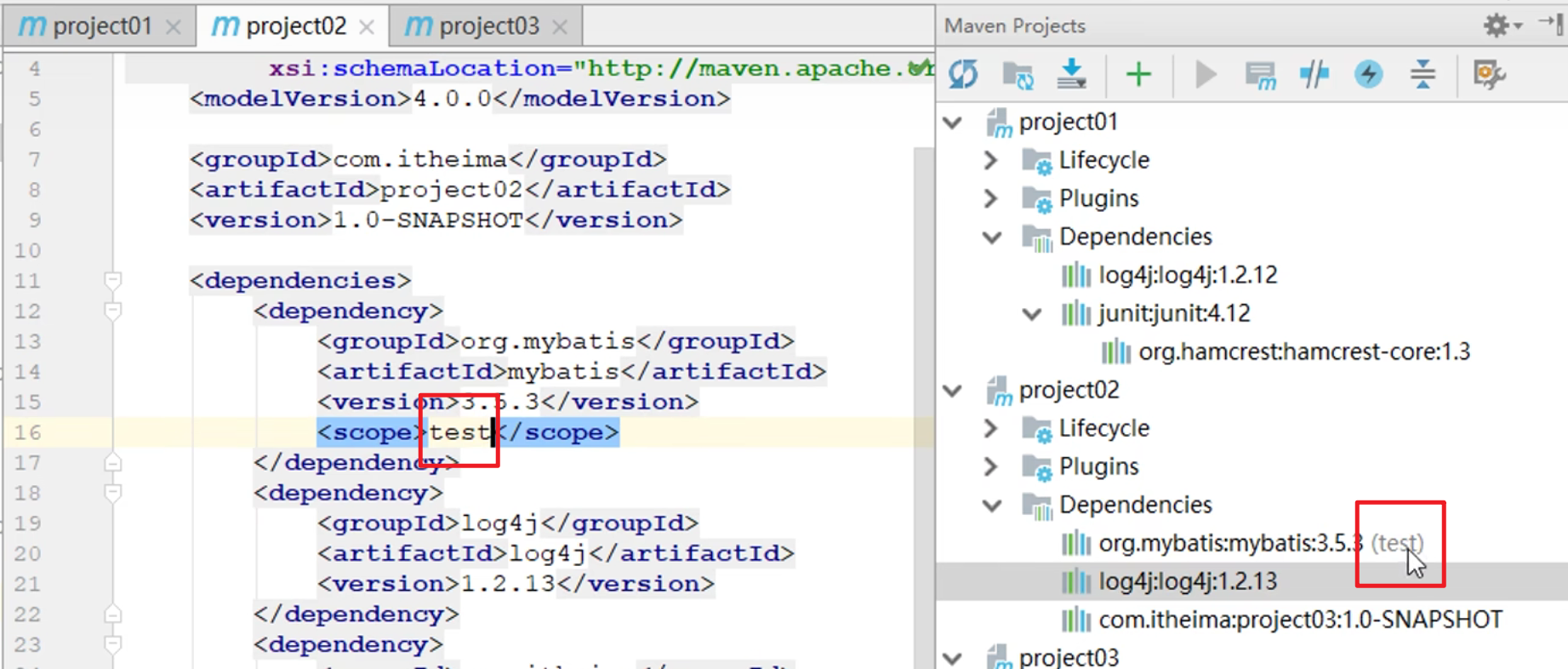Select log4j:log4j:1.2.12 dependency

(1188, 275)
